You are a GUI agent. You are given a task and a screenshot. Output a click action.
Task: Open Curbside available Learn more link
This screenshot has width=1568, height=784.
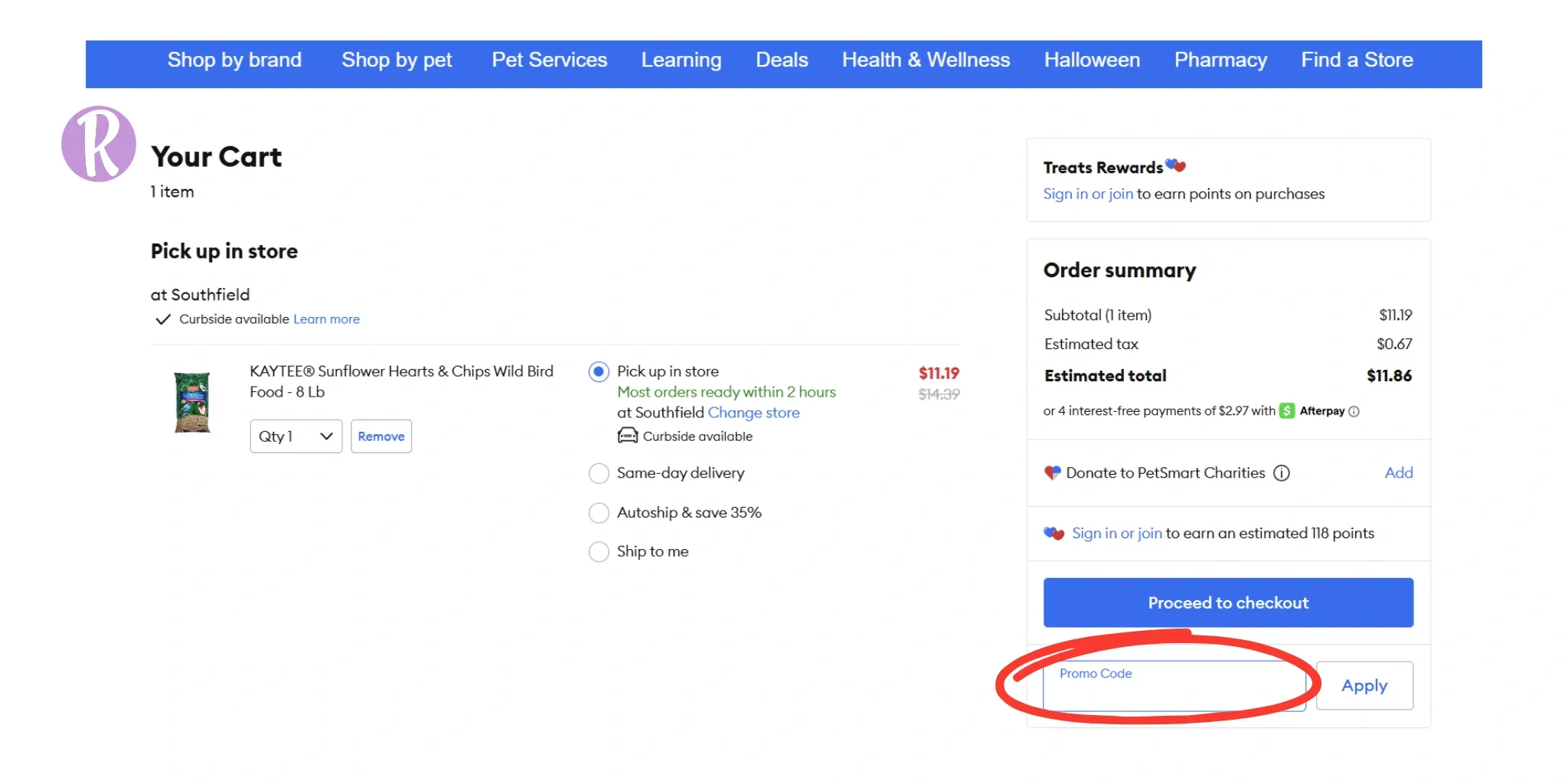tap(326, 319)
